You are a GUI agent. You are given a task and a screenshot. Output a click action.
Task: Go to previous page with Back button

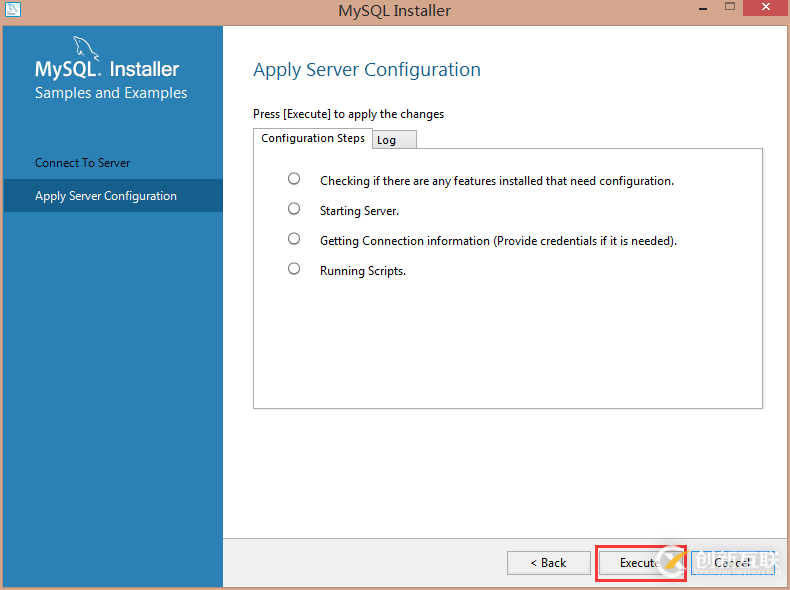pos(548,563)
